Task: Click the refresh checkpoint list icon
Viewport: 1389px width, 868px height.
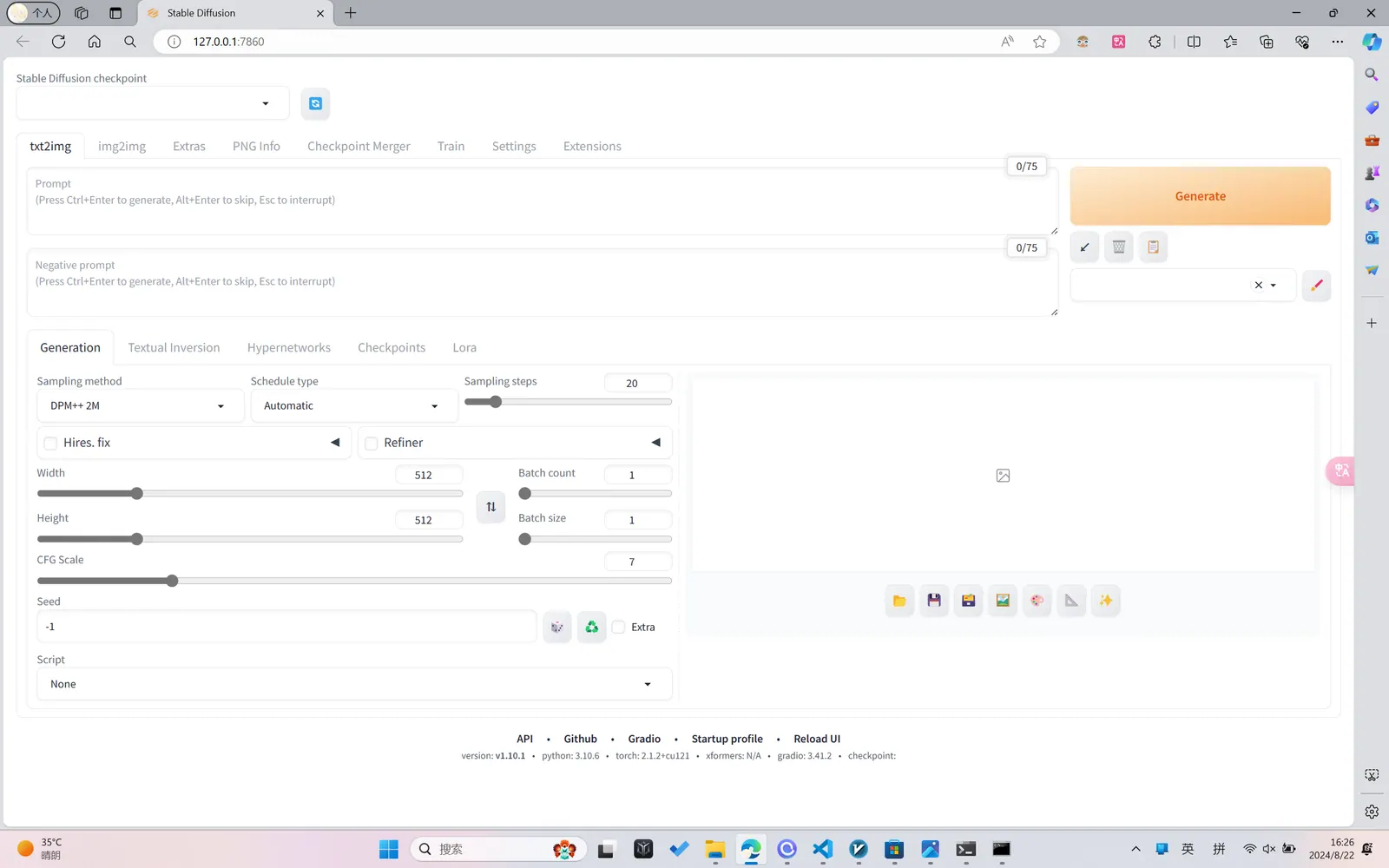Action: point(315,103)
